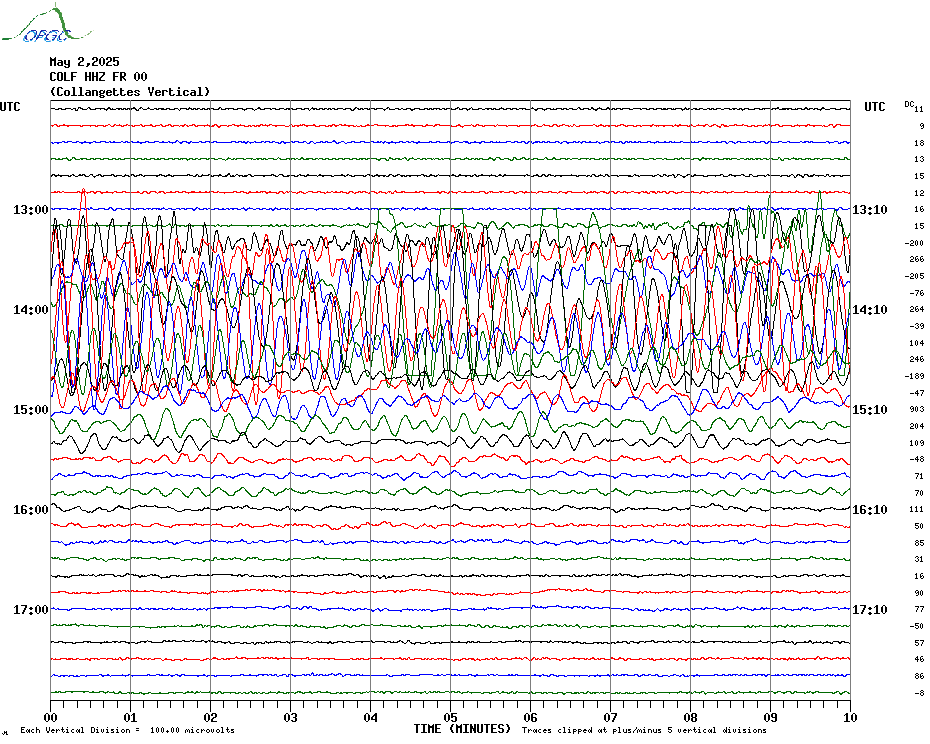
Task: Click DC offset value -47
Action: [917, 393]
